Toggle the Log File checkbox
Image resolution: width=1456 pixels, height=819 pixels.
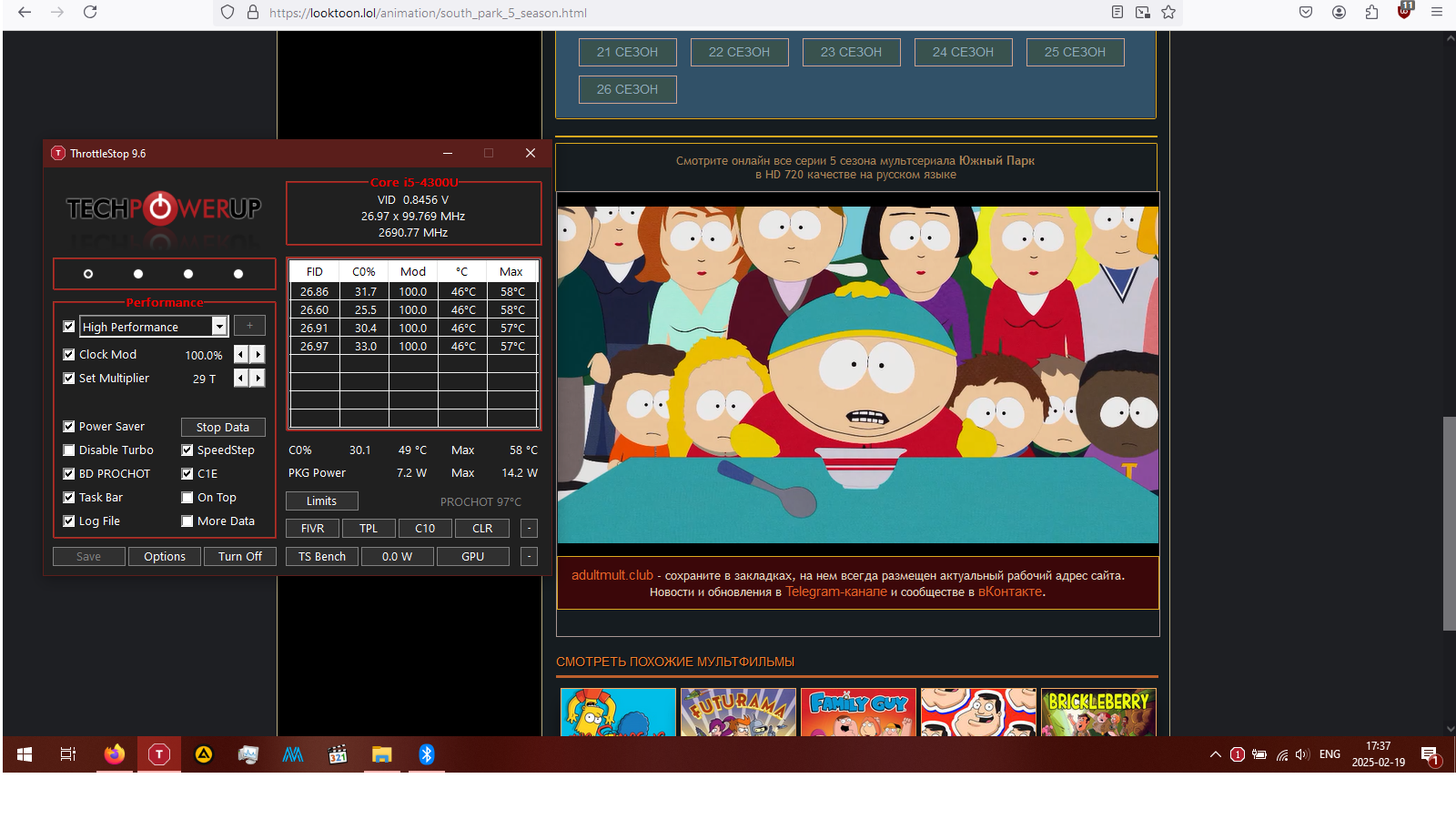click(x=68, y=521)
